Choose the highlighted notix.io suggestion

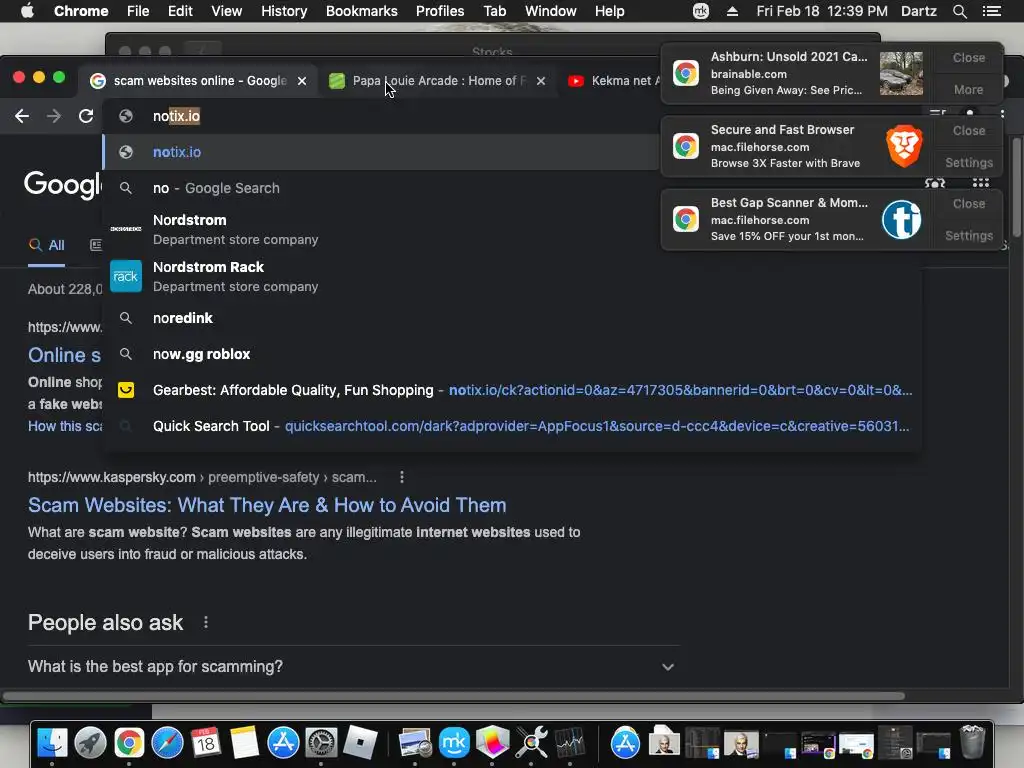coord(382,152)
